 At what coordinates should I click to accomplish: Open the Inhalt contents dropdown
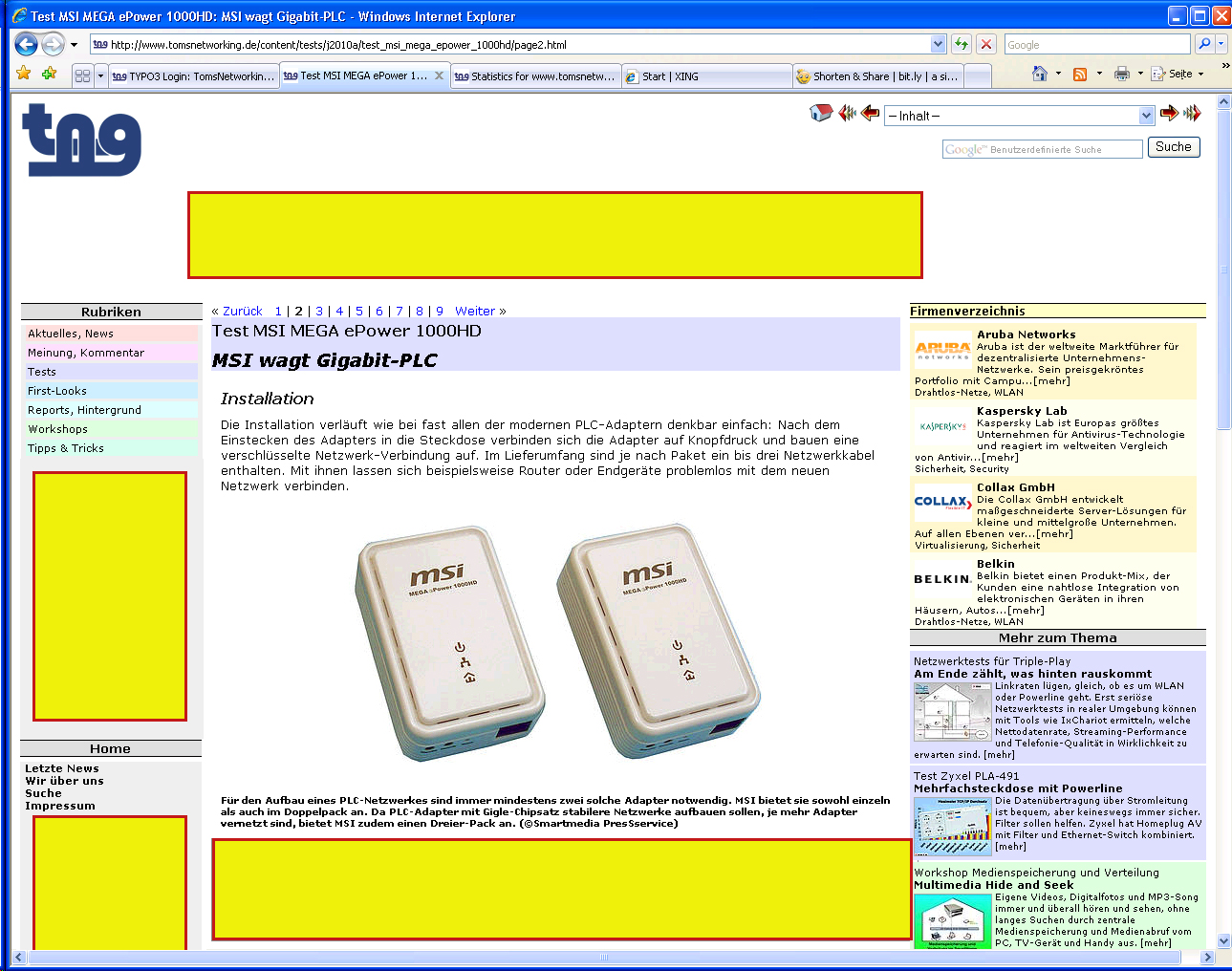pos(1019,116)
